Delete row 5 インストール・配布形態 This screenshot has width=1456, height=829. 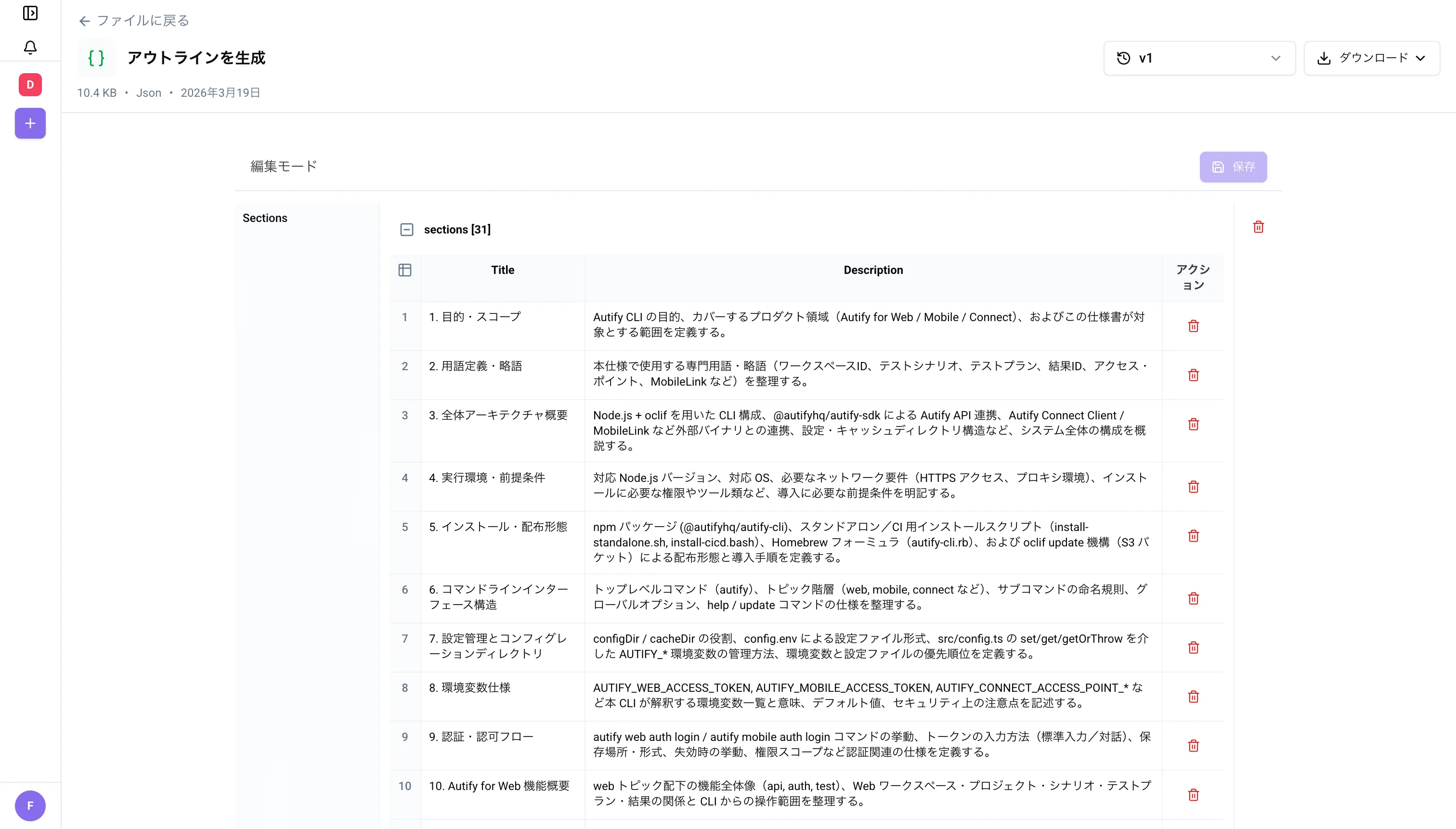[1194, 536]
